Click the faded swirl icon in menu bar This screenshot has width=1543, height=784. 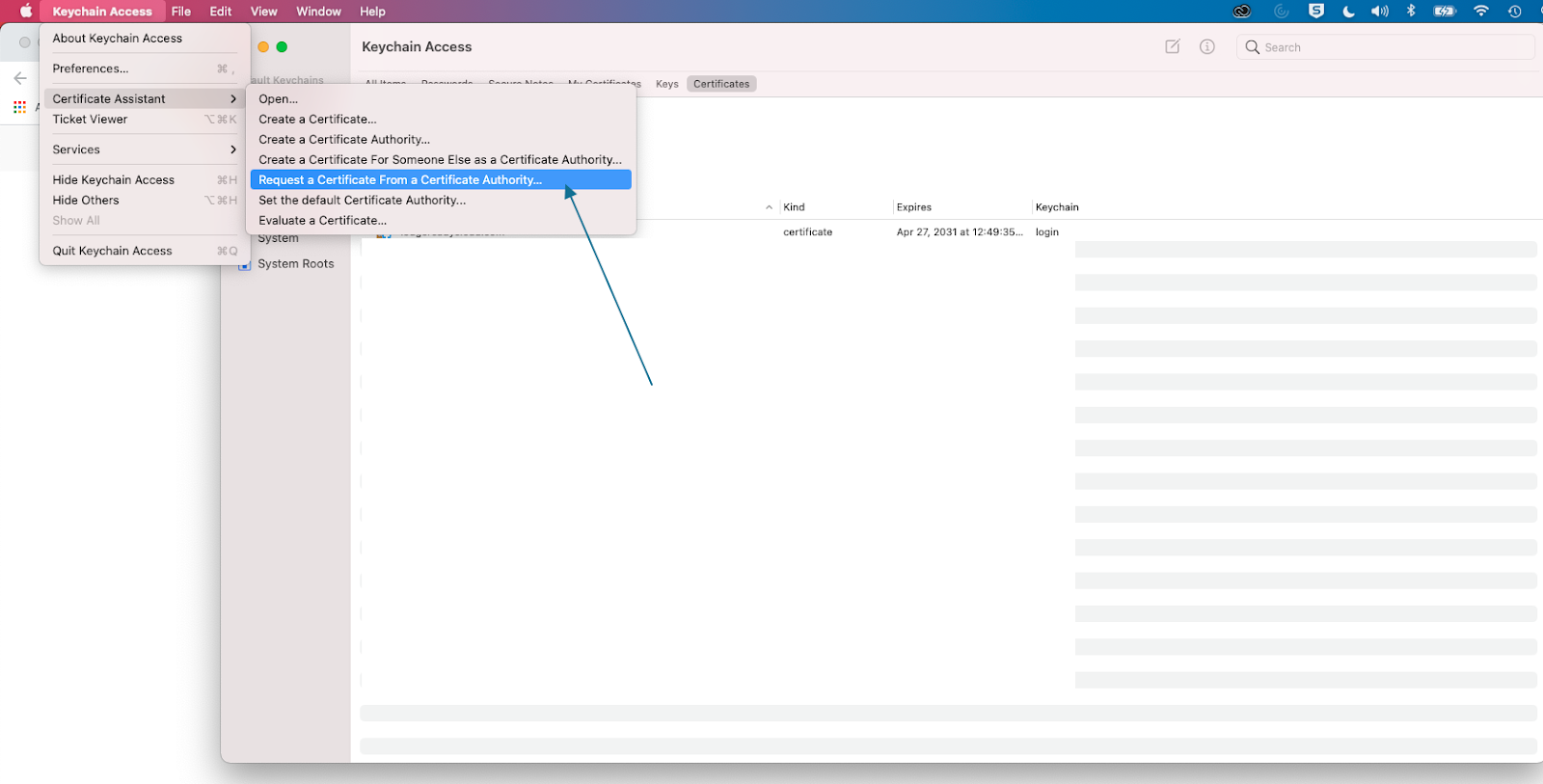pos(1282,12)
